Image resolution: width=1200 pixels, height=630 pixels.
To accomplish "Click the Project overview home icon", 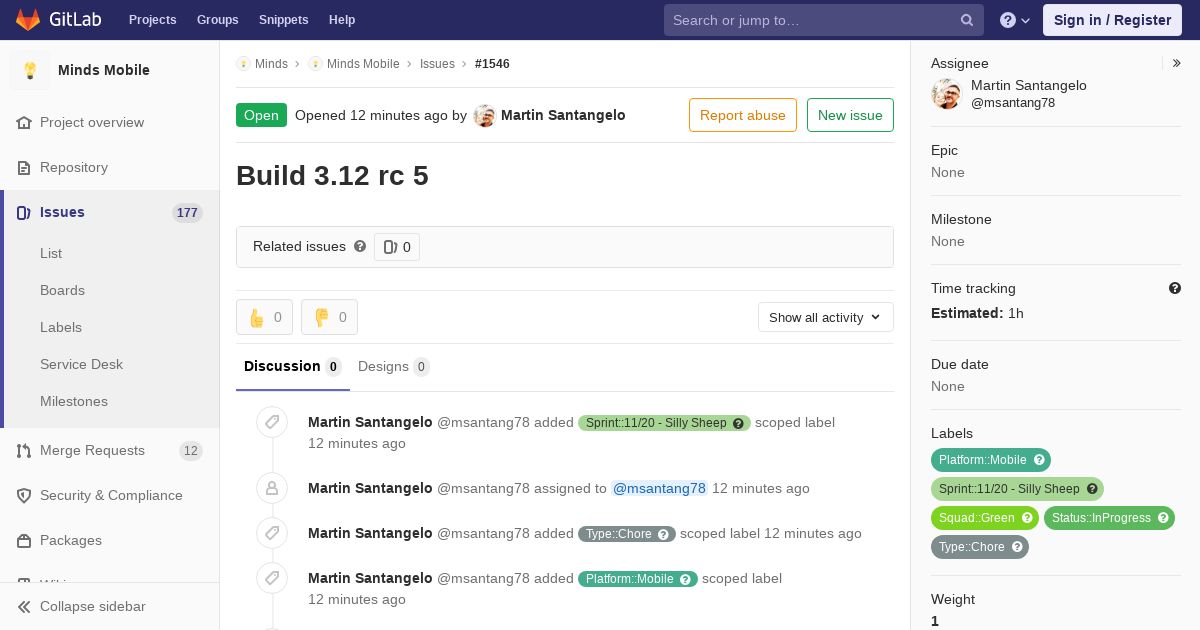I will tap(24, 122).
